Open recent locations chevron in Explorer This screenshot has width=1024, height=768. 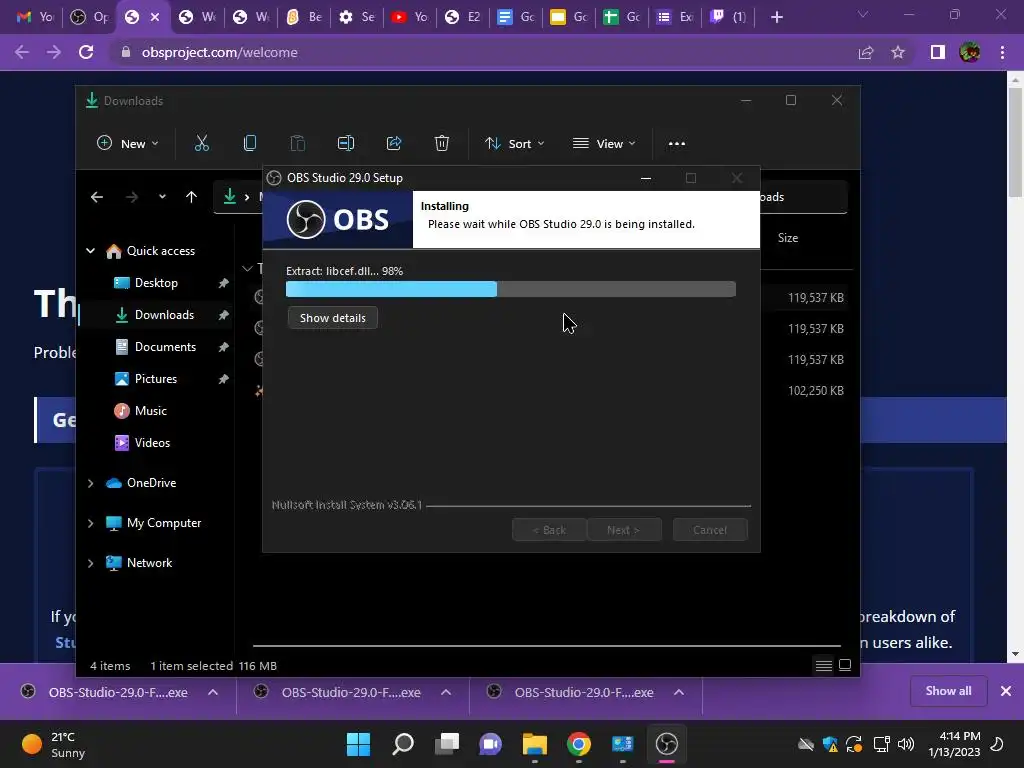pyautogui.click(x=162, y=197)
